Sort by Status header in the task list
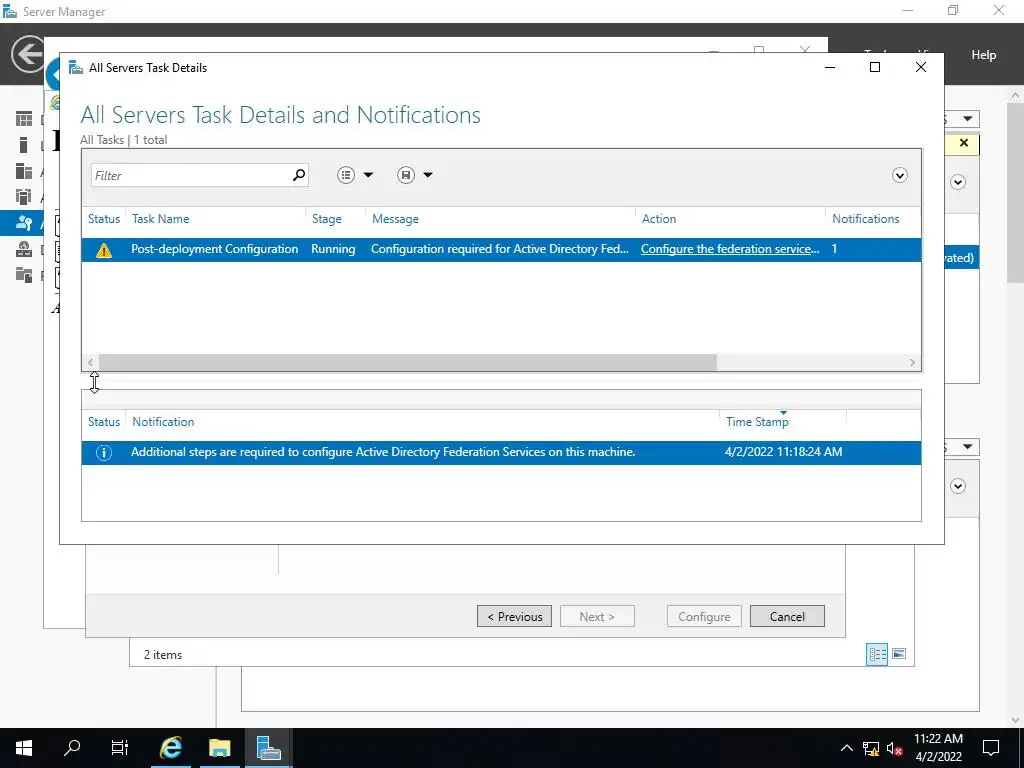1024x768 pixels. click(x=104, y=219)
